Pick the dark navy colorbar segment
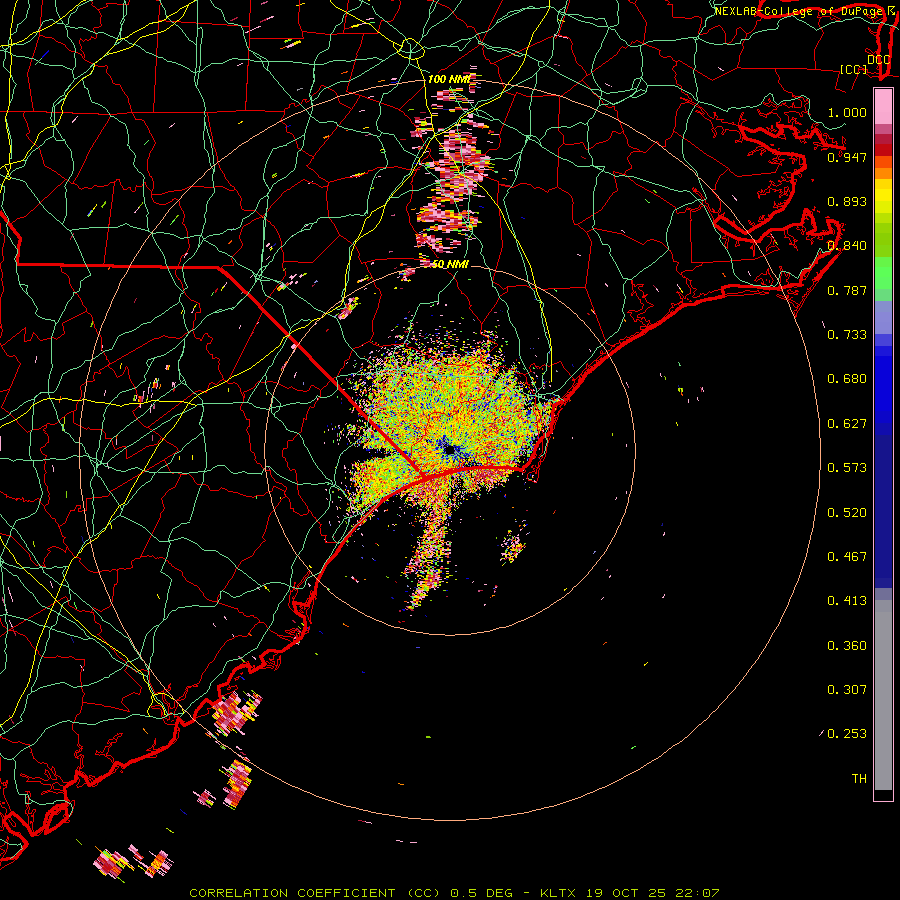The width and height of the screenshot is (900, 900). 883,511
